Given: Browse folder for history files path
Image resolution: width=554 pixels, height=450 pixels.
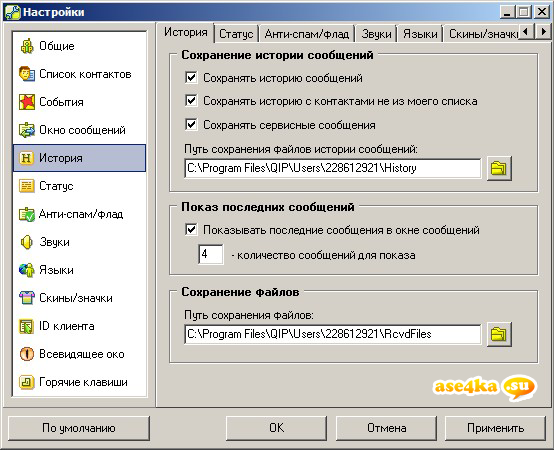Looking at the screenshot, I should [499, 168].
